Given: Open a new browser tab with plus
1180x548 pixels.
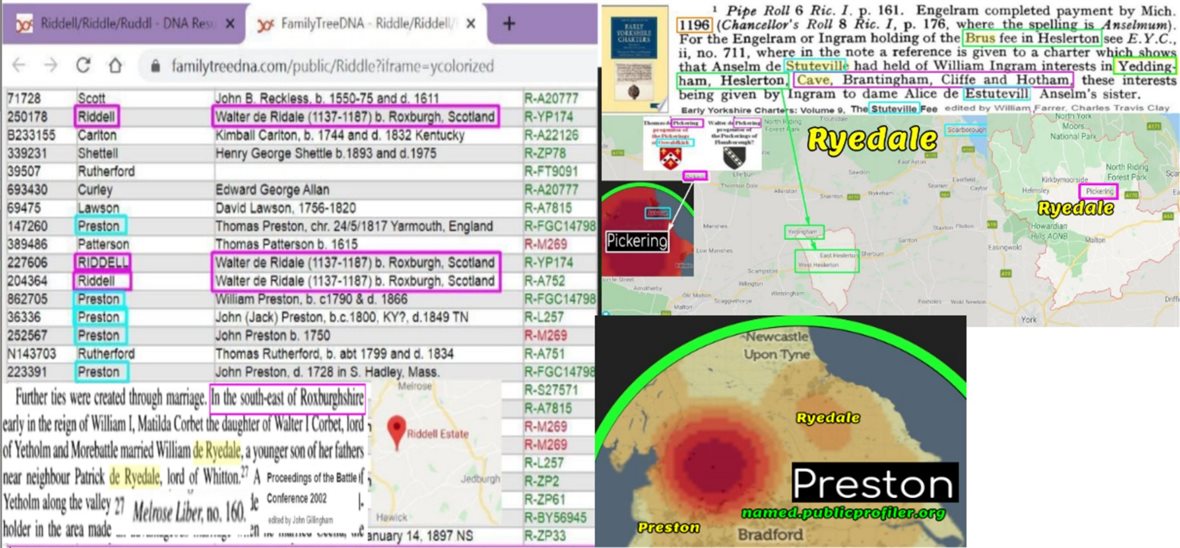Looking at the screenshot, I should point(509,23).
